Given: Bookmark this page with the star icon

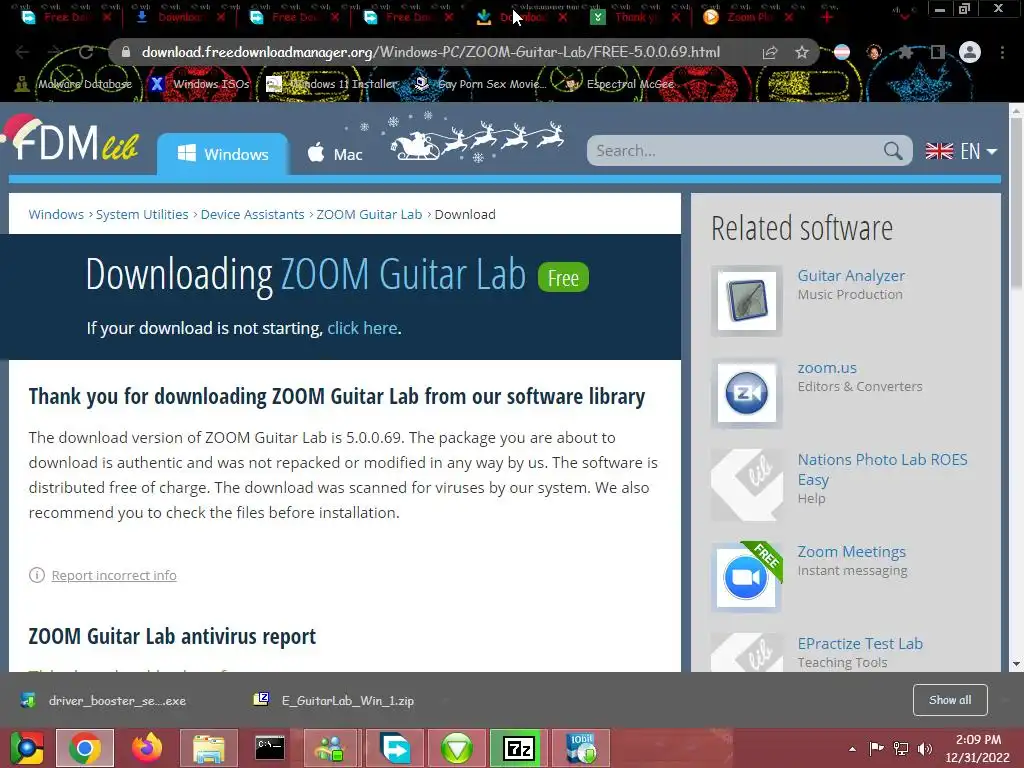Looking at the screenshot, I should pos(802,52).
